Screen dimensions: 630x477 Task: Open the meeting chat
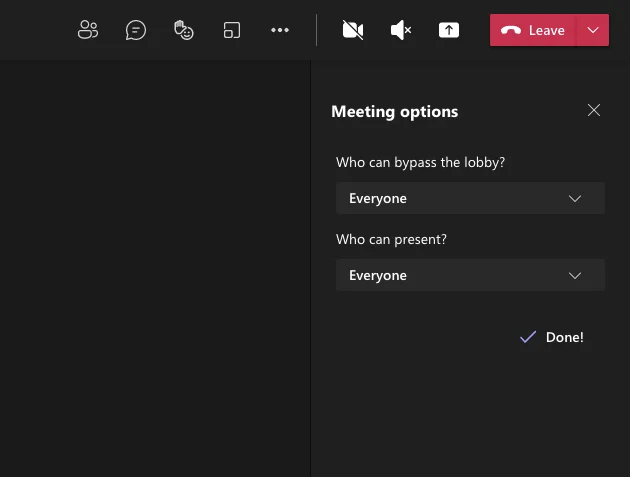point(136,30)
